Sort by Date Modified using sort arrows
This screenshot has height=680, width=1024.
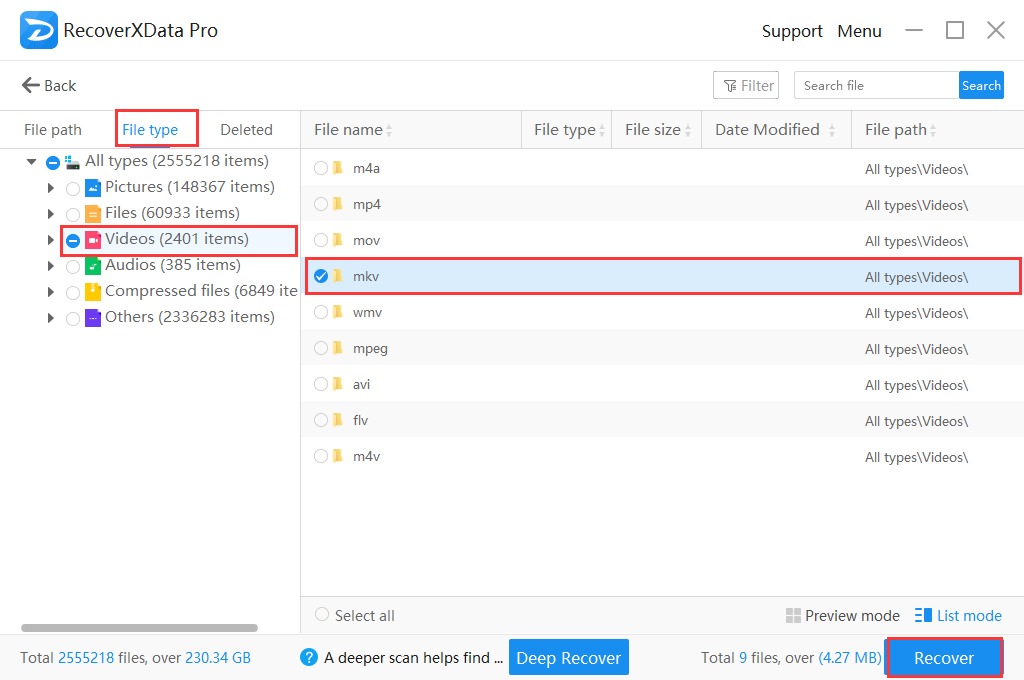point(832,130)
